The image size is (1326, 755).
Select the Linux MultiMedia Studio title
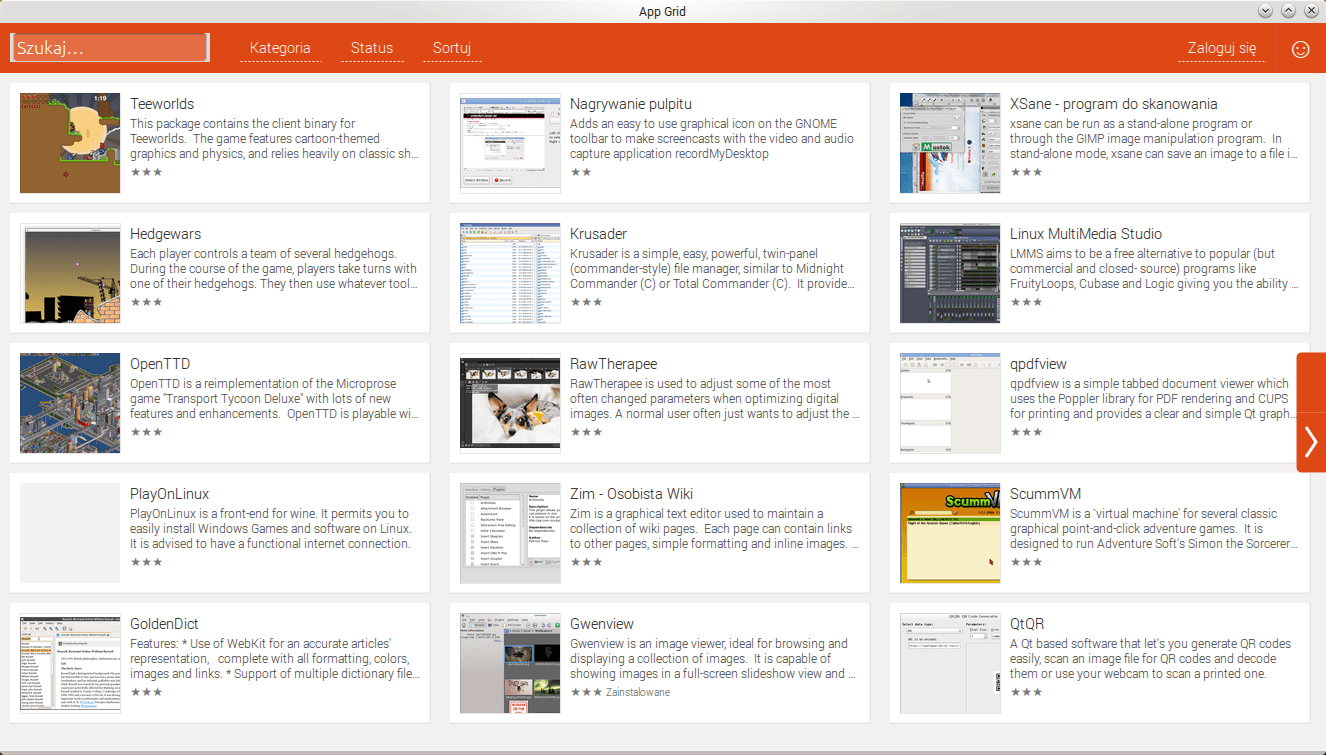click(1086, 234)
